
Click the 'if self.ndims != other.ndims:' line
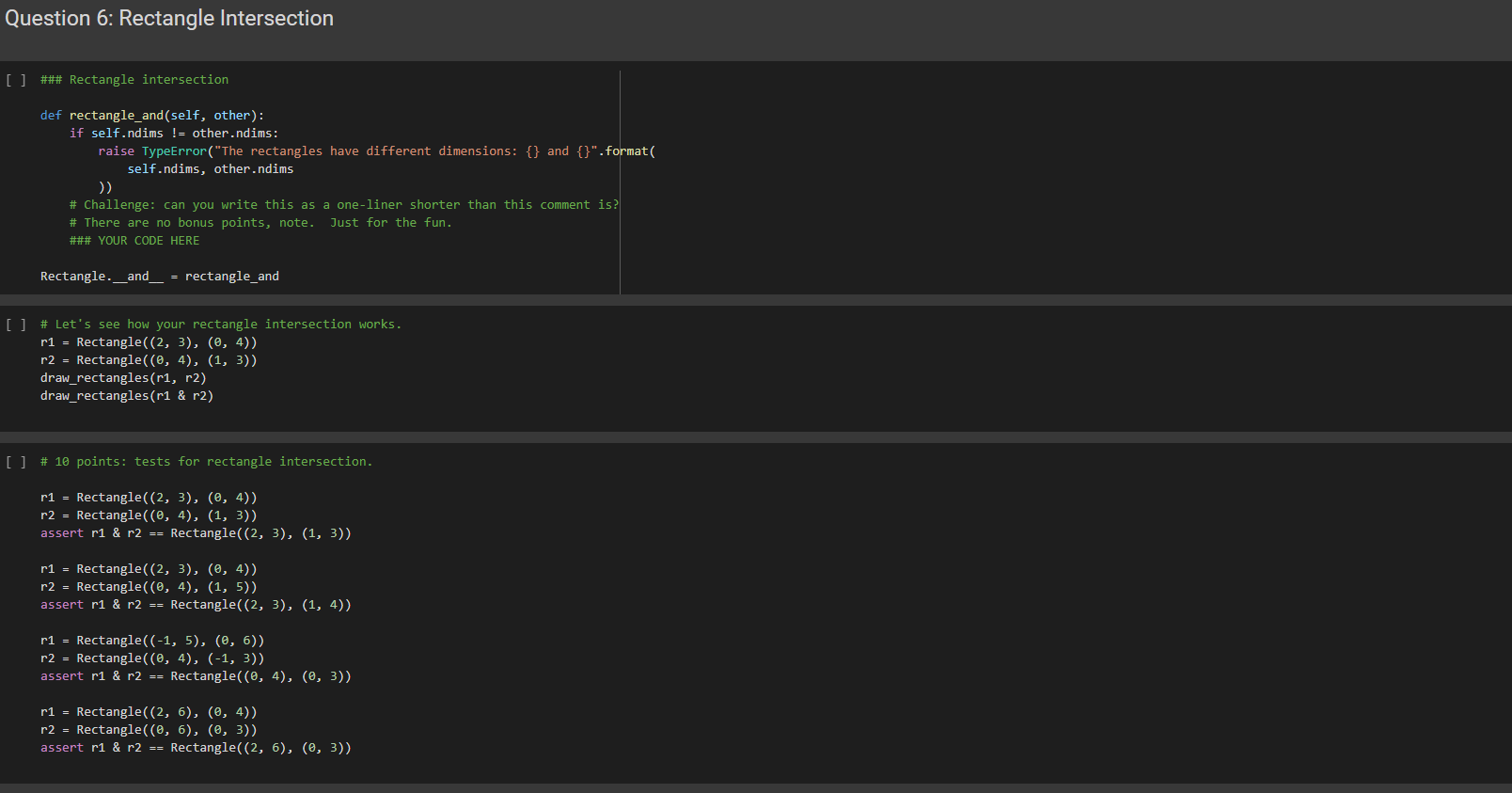coord(174,134)
